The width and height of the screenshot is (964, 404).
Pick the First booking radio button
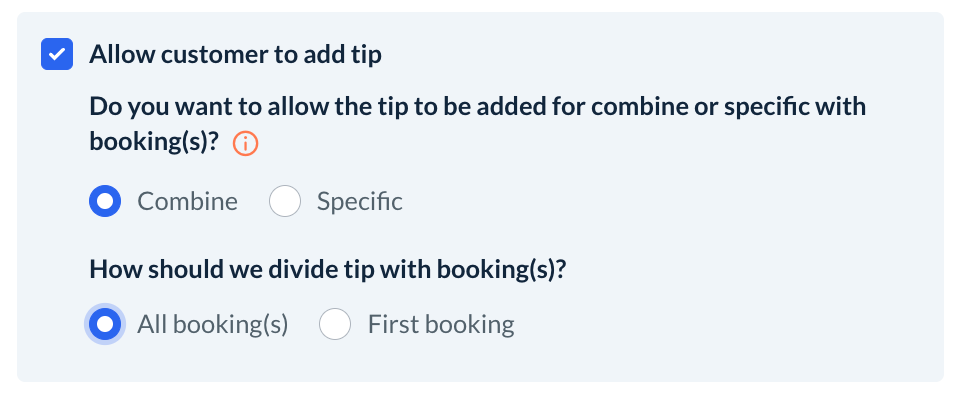point(335,324)
